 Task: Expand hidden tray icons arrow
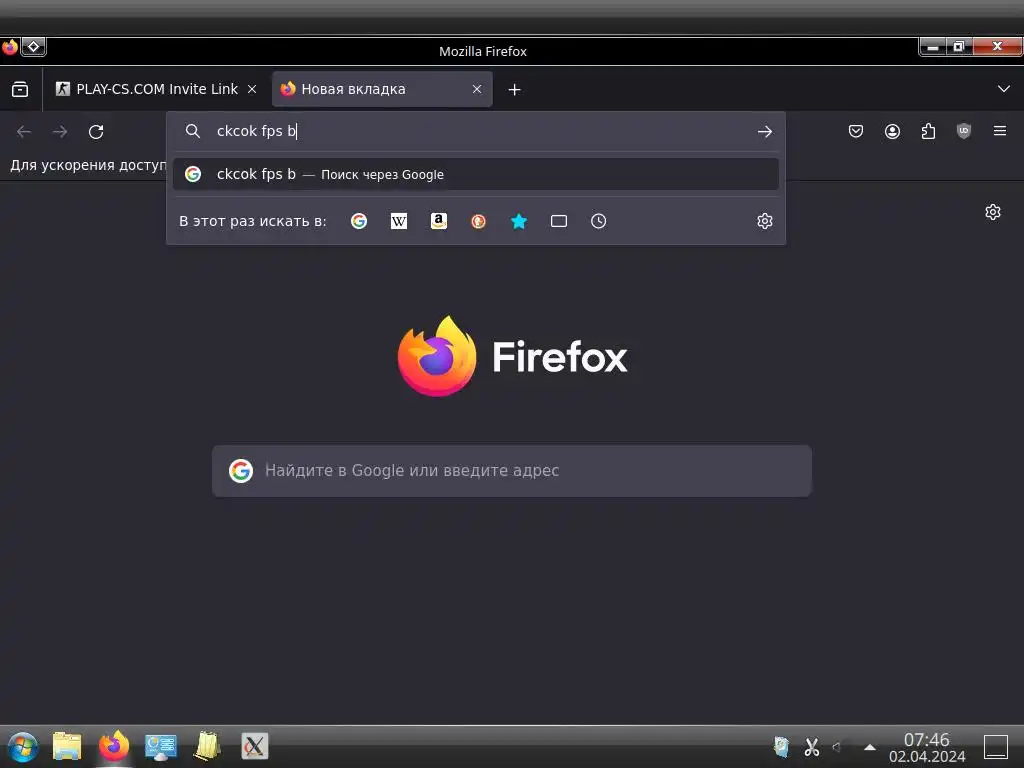[870, 747]
